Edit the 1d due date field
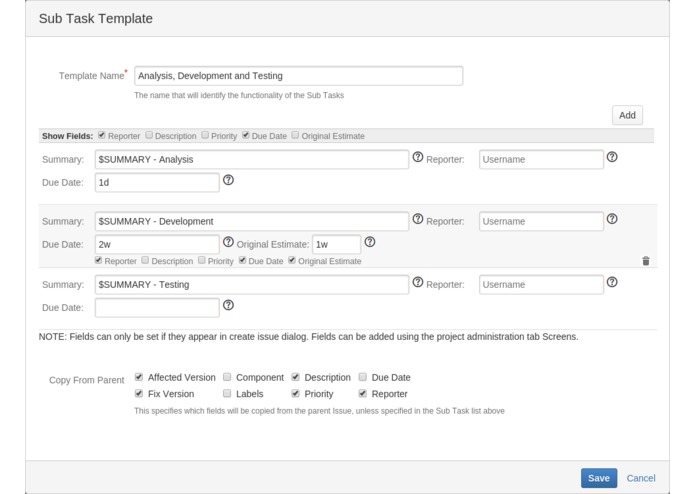The image size is (695, 494). point(157,183)
